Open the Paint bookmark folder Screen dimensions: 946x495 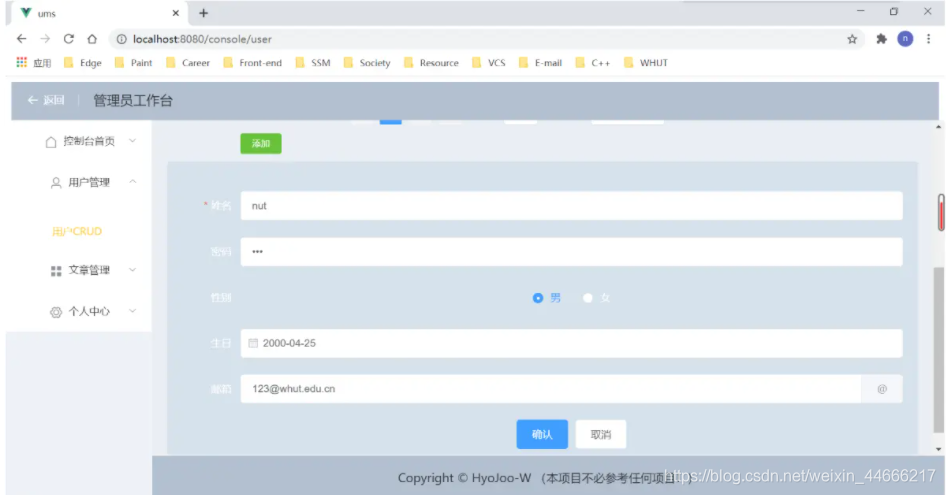(x=133, y=62)
